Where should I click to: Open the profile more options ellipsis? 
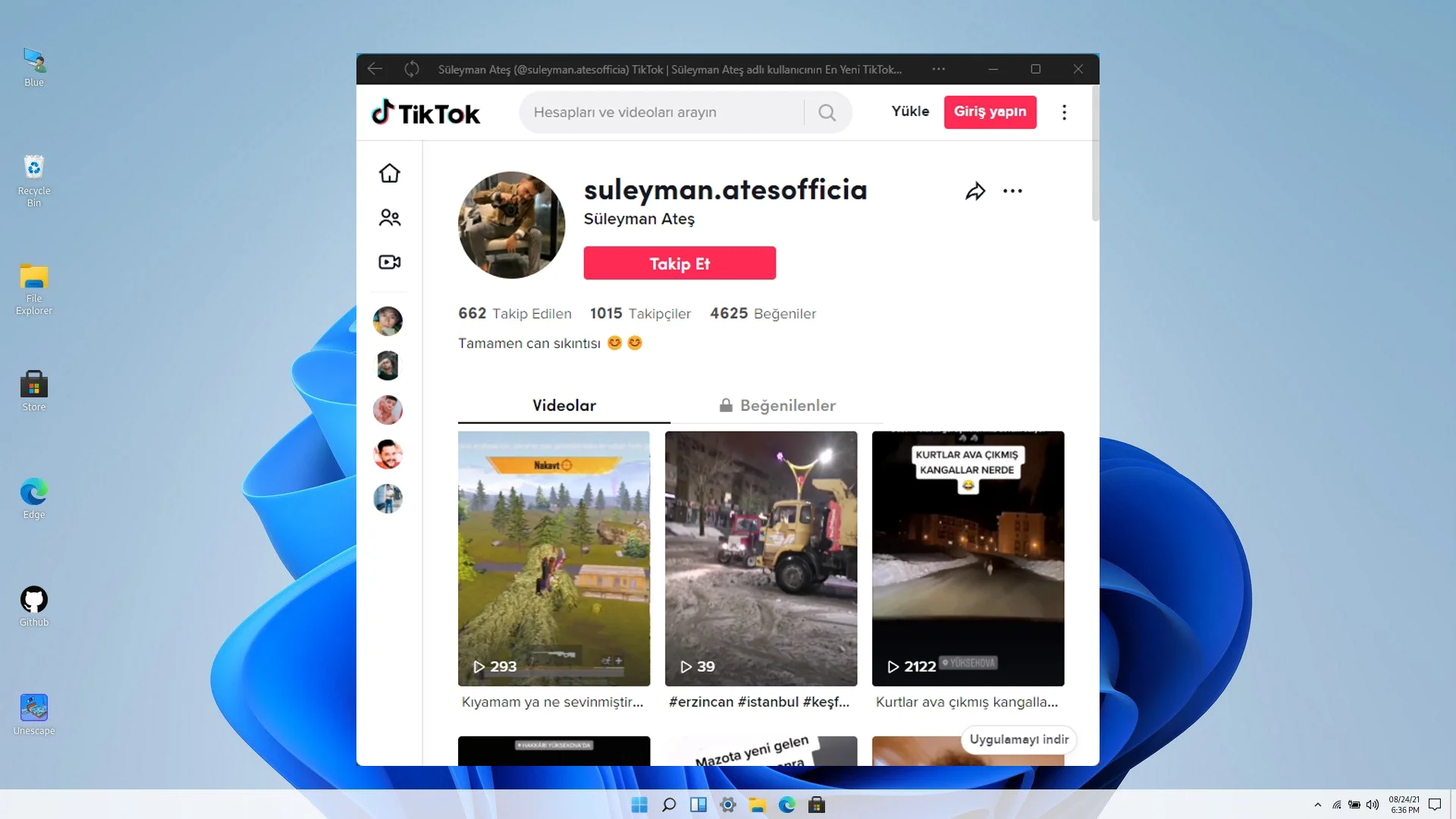click(x=1012, y=191)
